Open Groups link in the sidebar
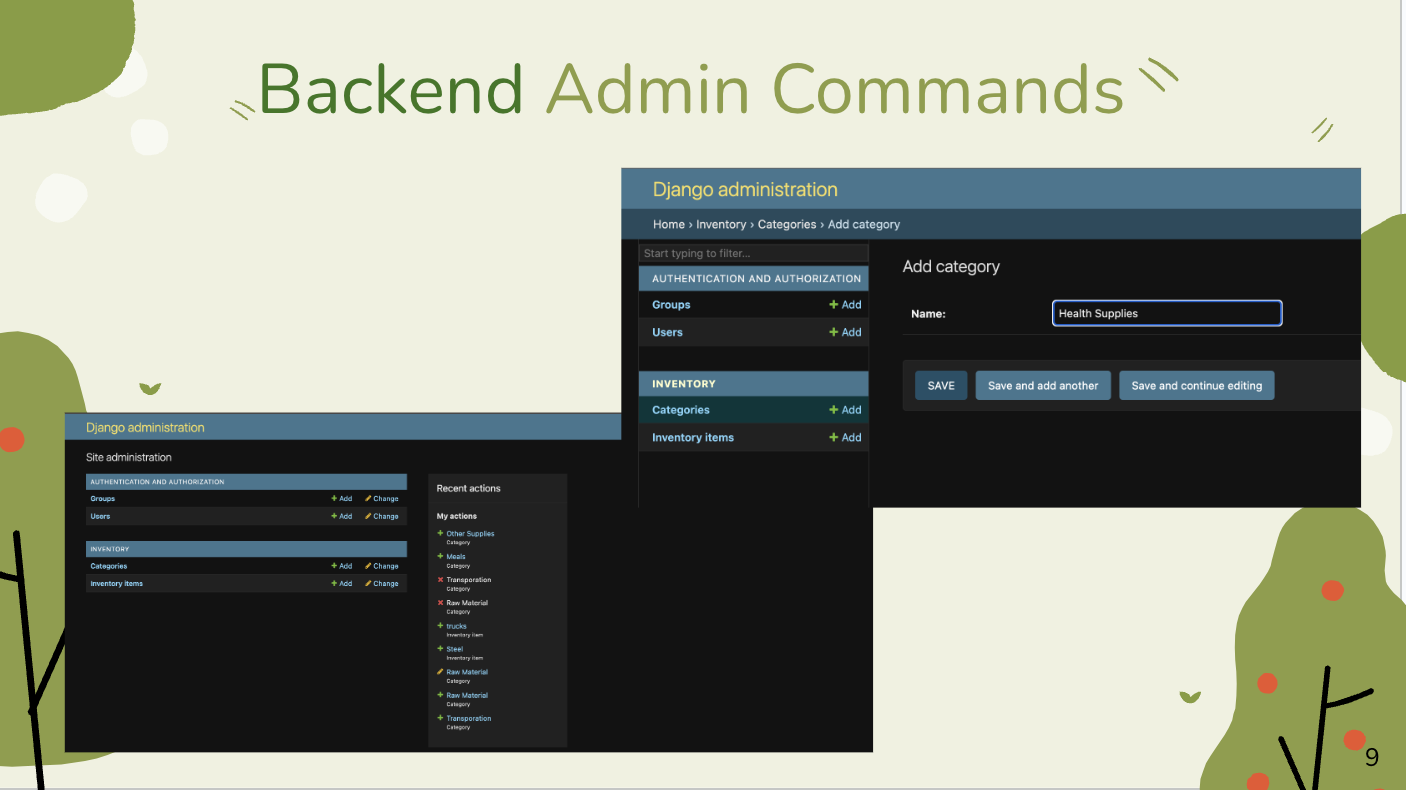 671,305
